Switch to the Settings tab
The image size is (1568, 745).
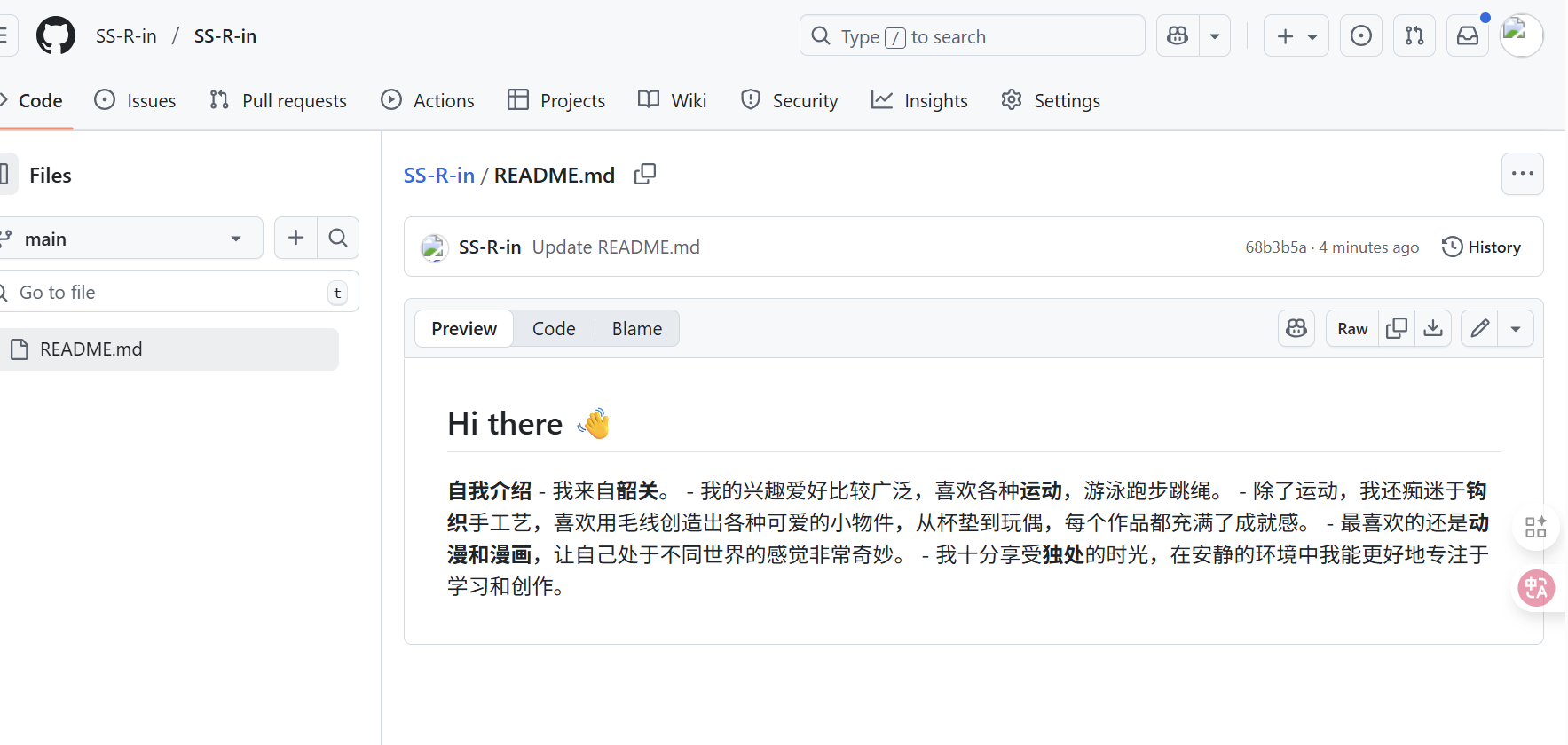tap(1051, 101)
